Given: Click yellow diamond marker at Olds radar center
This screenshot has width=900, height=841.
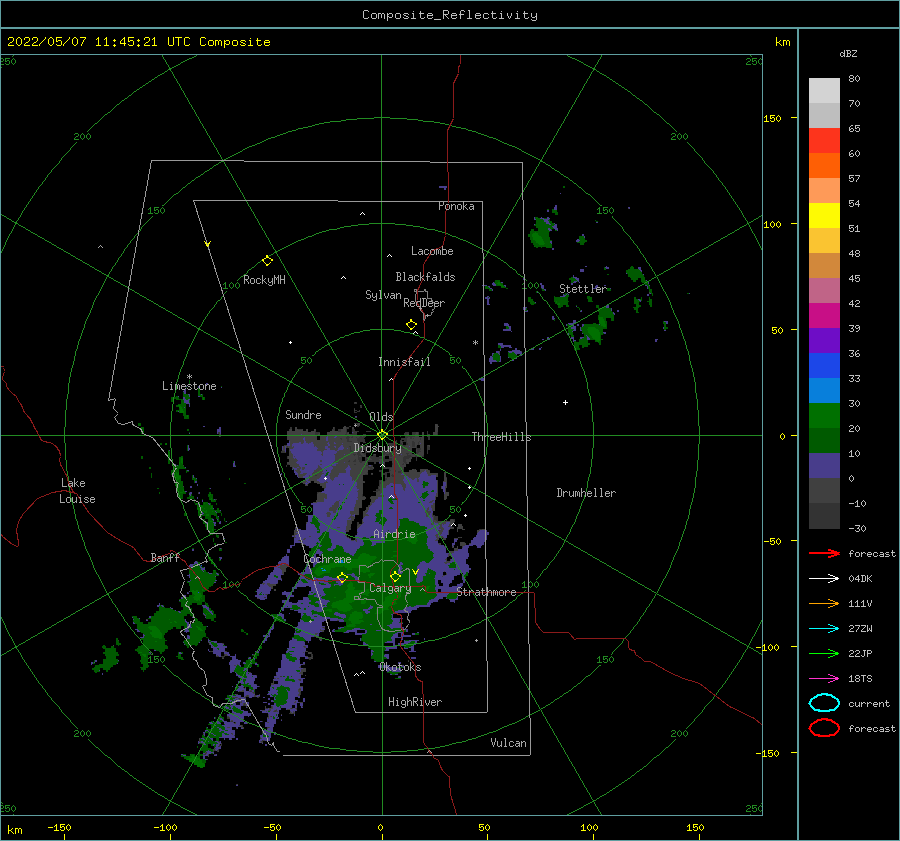Looking at the screenshot, I should click(382, 435).
